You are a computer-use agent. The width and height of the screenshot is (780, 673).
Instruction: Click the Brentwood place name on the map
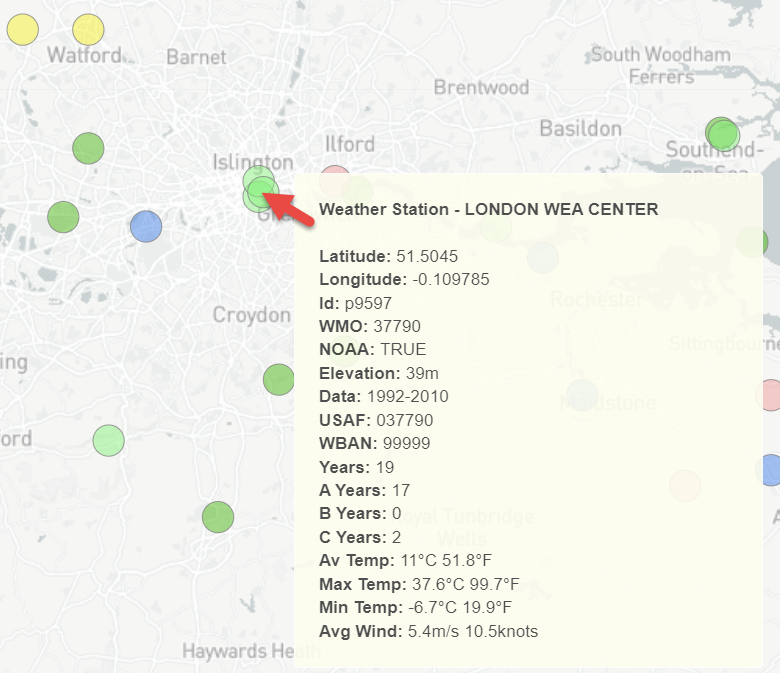tap(481, 87)
